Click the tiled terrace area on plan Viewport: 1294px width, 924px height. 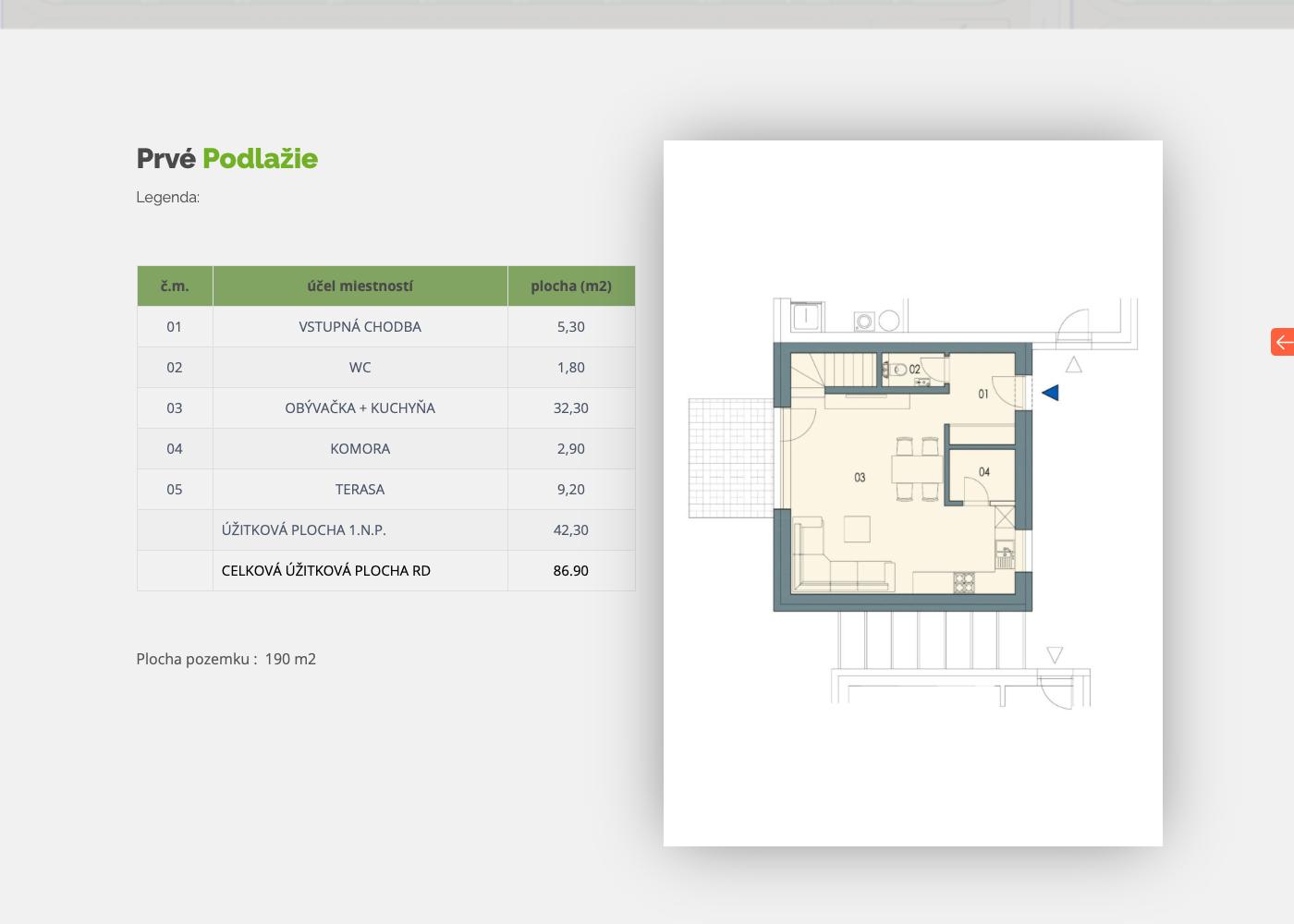coord(730,457)
